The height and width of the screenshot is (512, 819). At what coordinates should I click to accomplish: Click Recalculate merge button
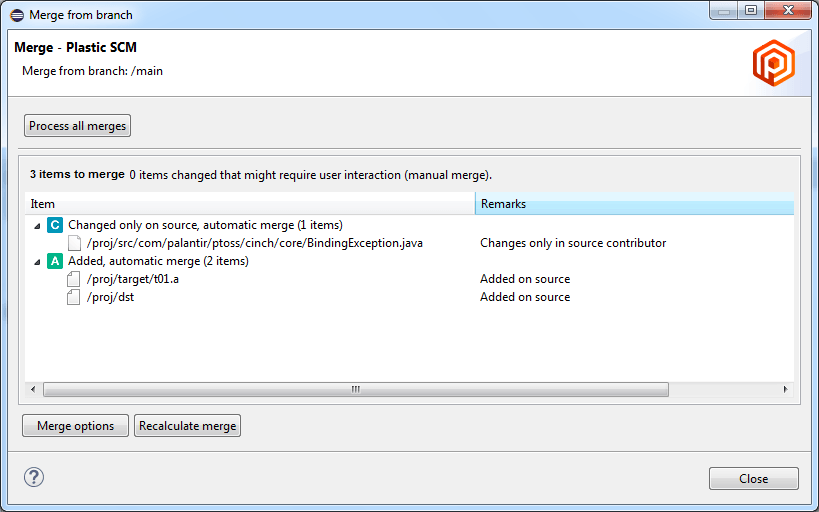tap(188, 426)
